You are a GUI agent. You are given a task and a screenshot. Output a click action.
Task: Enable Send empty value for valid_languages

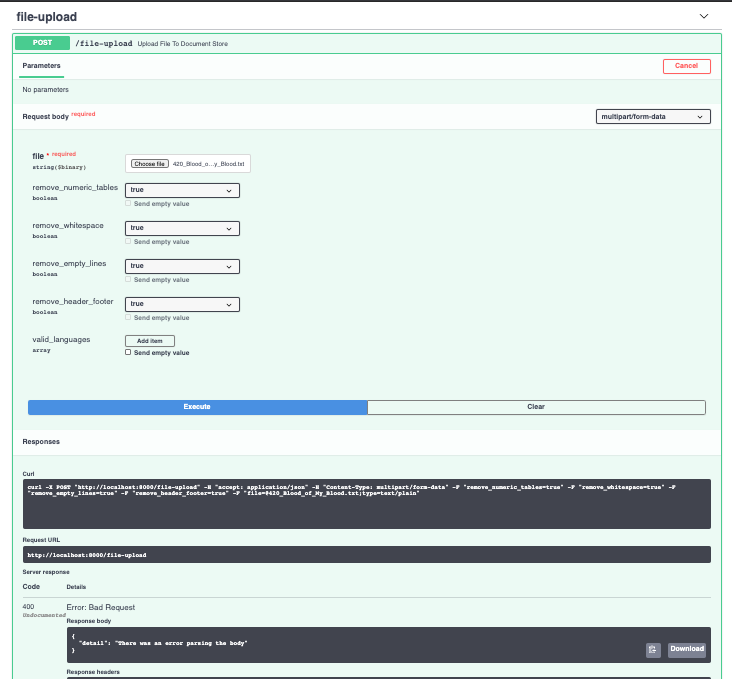click(128, 353)
